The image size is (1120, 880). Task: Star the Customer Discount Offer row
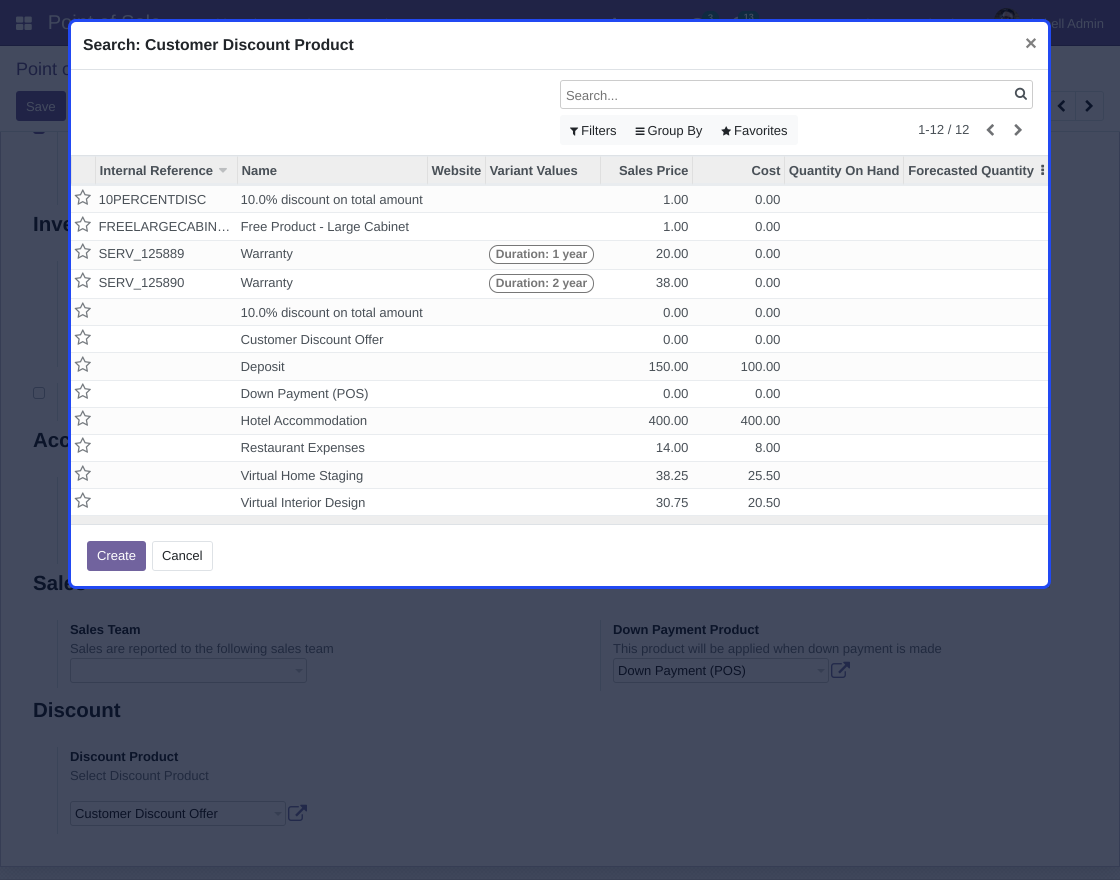(x=83, y=338)
